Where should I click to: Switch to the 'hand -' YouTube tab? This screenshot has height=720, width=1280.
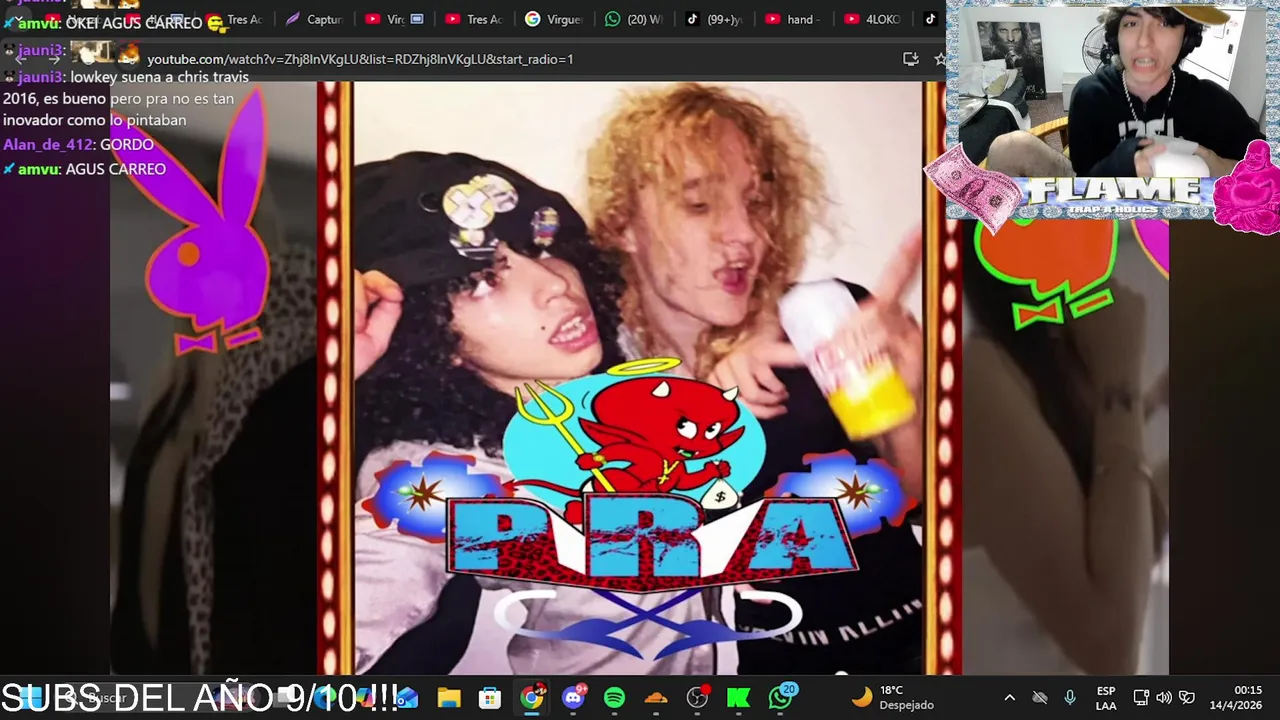pos(794,19)
